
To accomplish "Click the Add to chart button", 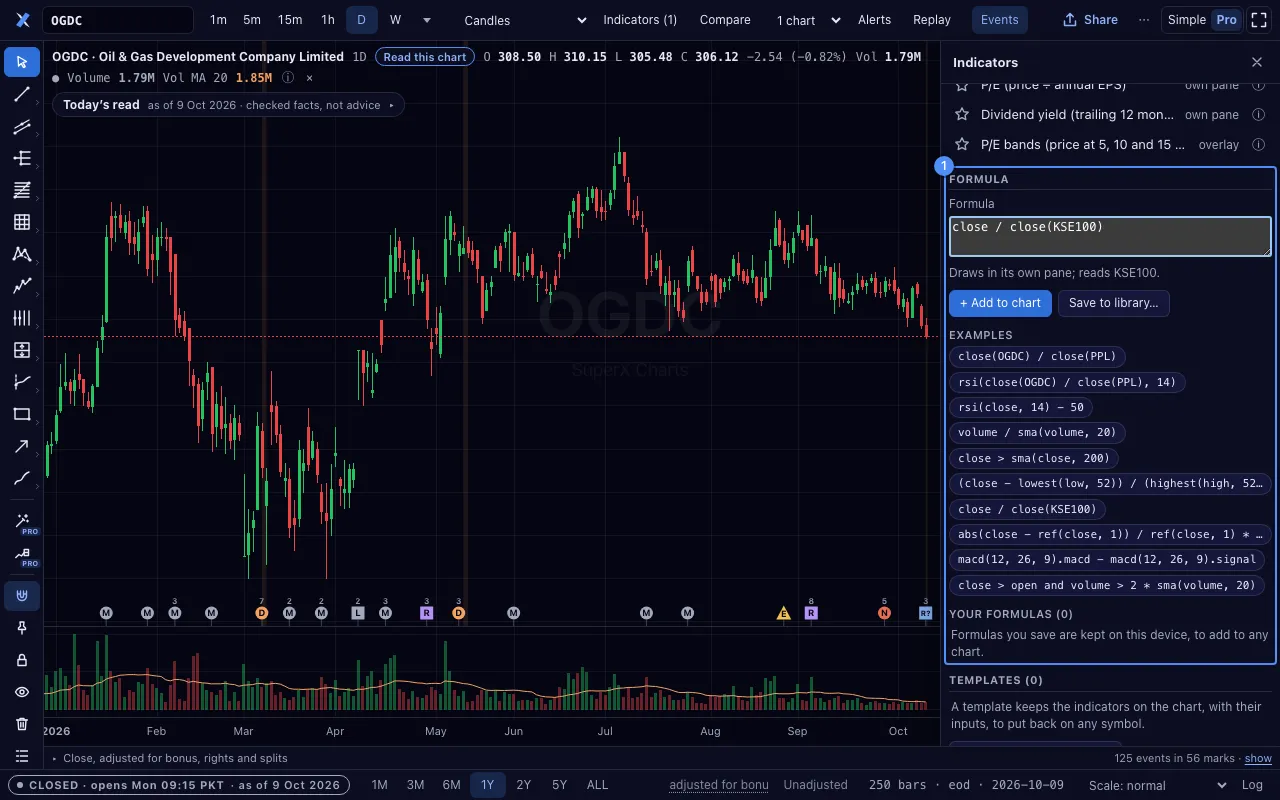I will tap(1000, 303).
